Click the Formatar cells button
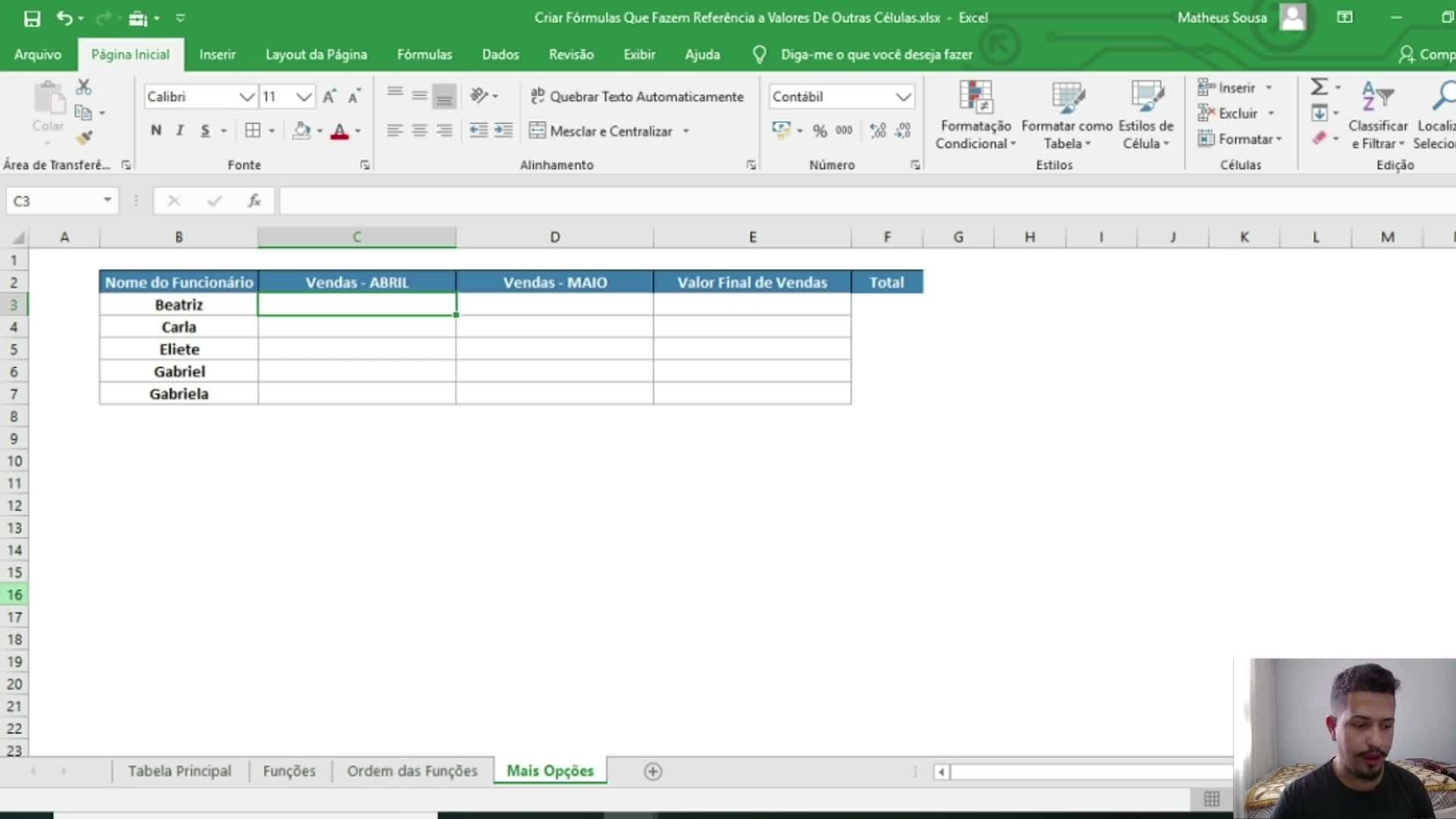 tap(1240, 139)
